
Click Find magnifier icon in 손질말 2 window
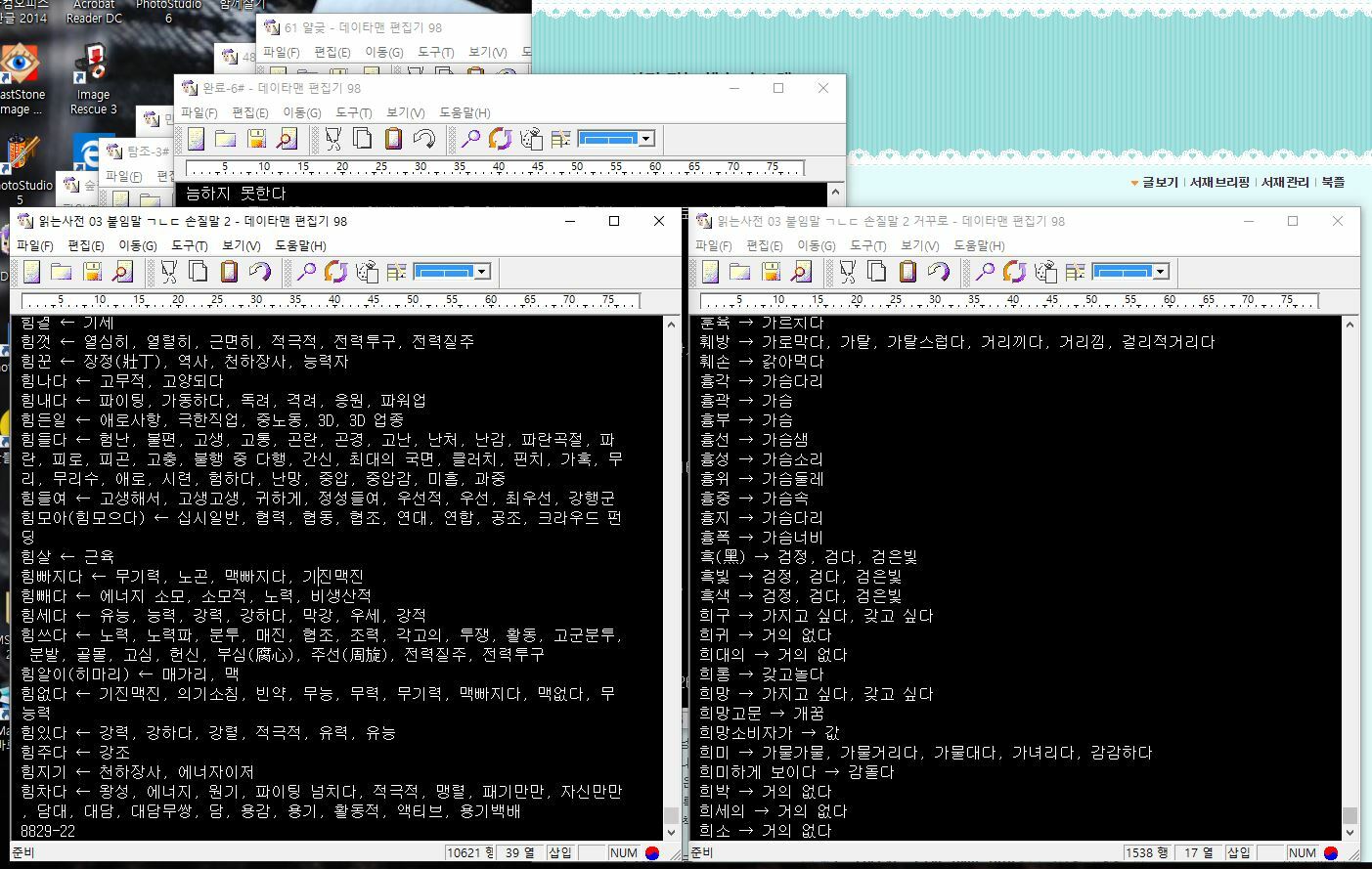pyautogui.click(x=306, y=272)
